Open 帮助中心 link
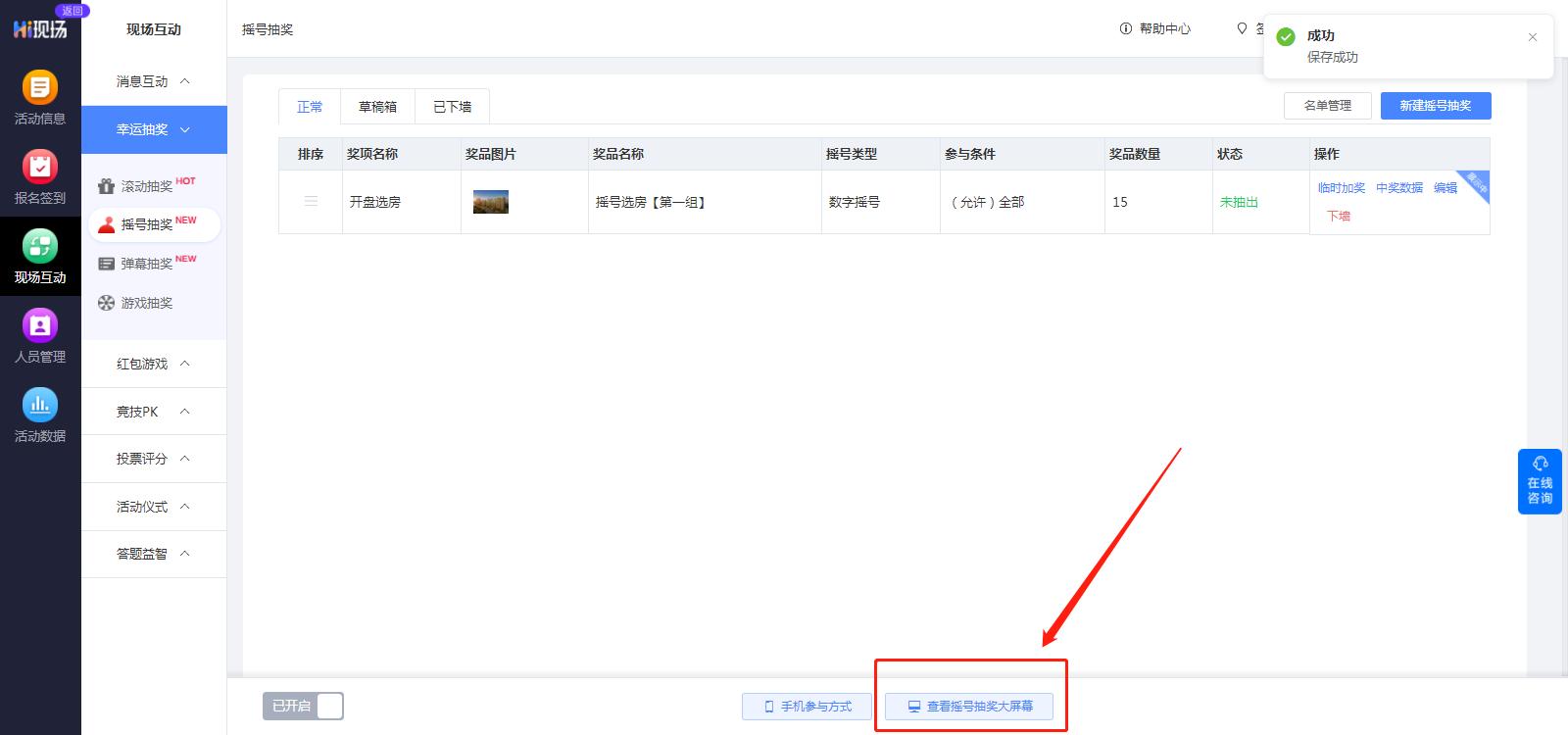 coord(1155,29)
